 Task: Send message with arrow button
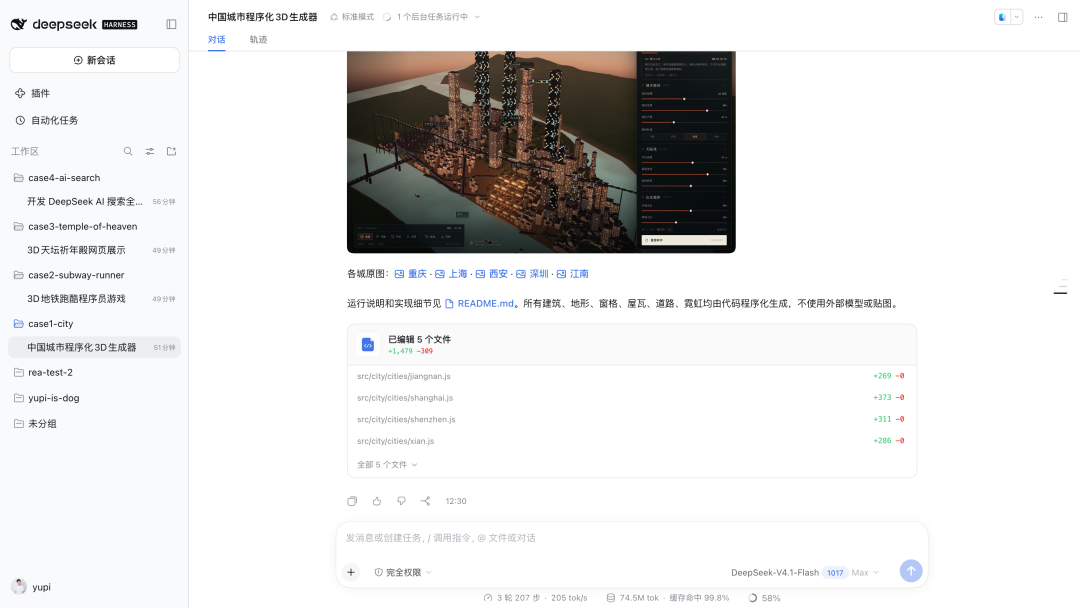(911, 570)
